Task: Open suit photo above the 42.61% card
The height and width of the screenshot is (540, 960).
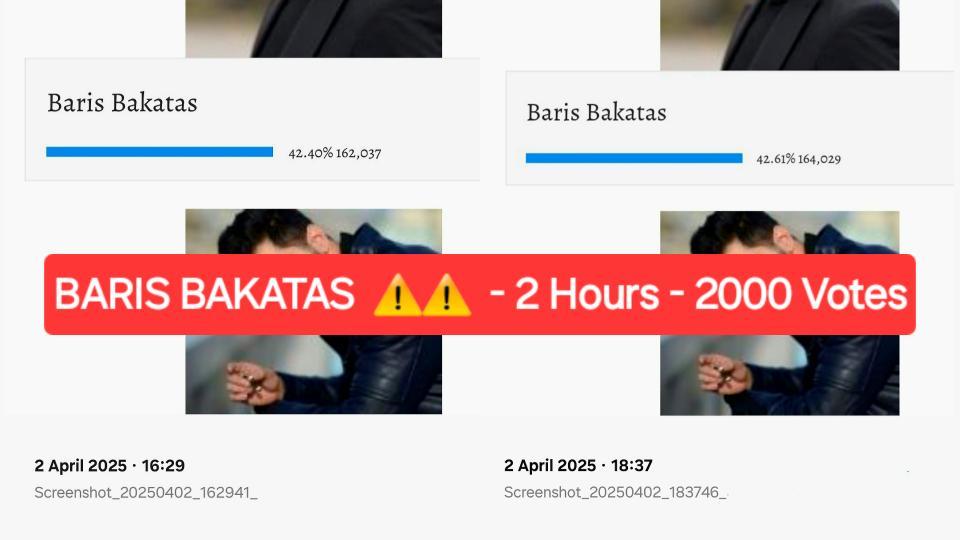Action: (779, 35)
